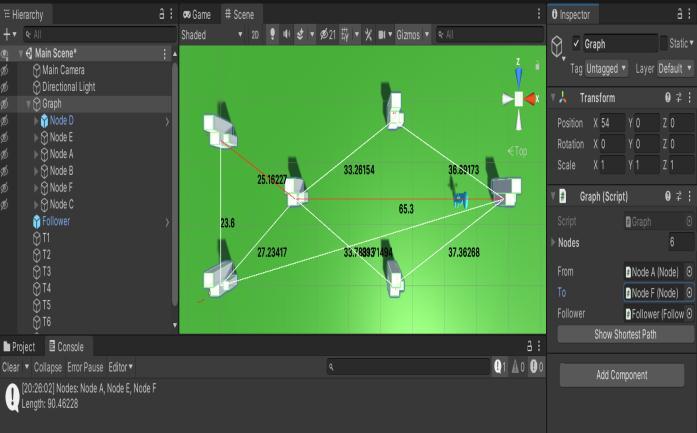This screenshot has height=433, width=697.
Task: Switch to the Game tab
Action: click(x=197, y=15)
